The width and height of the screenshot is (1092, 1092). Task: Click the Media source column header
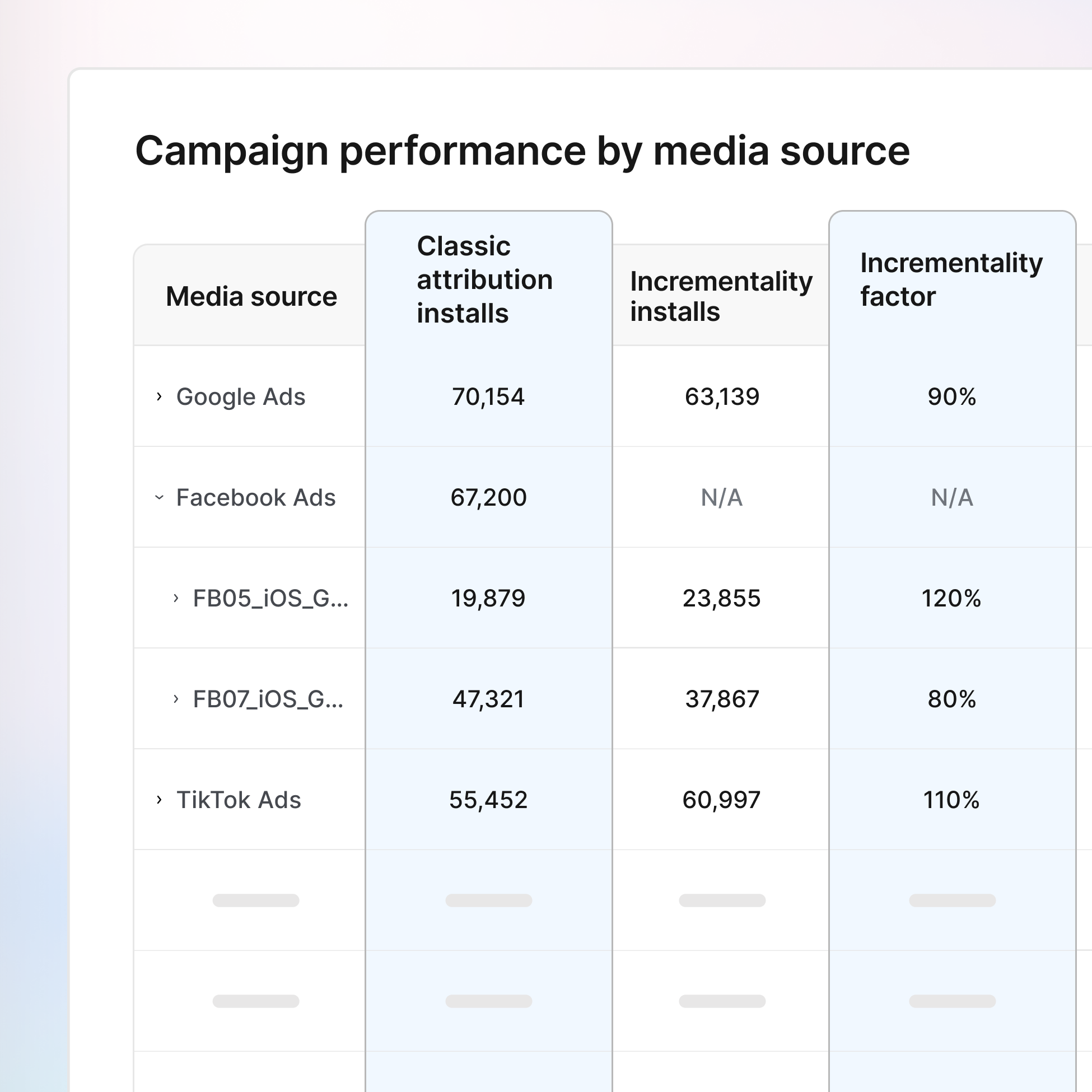coord(251,295)
